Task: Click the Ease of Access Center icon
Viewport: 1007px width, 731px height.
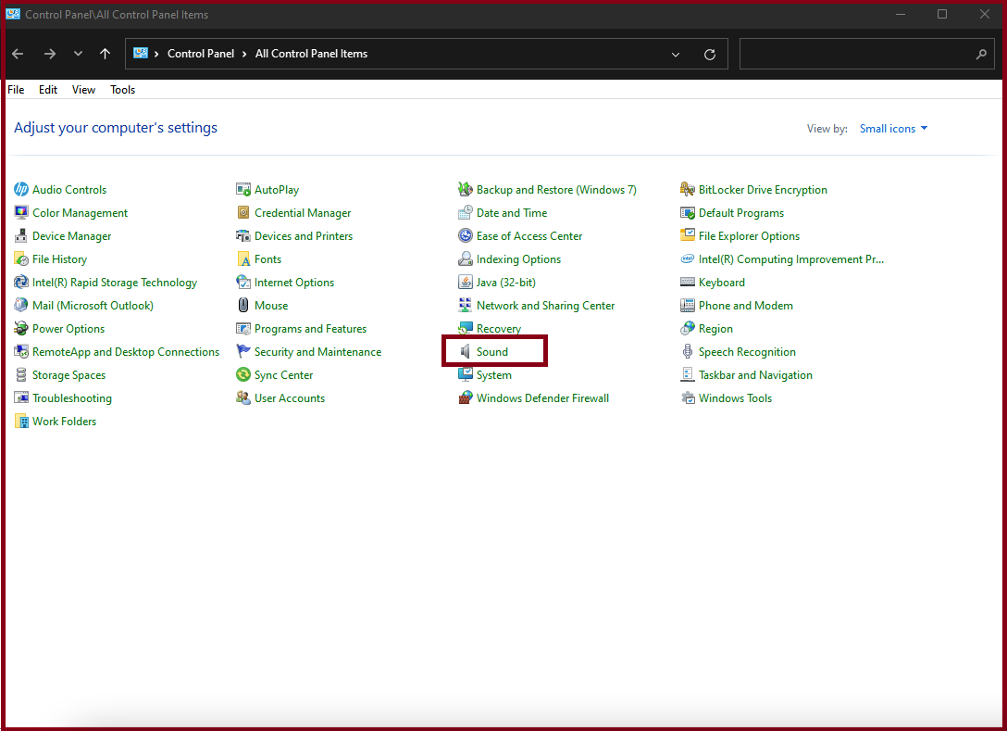Action: [466, 236]
